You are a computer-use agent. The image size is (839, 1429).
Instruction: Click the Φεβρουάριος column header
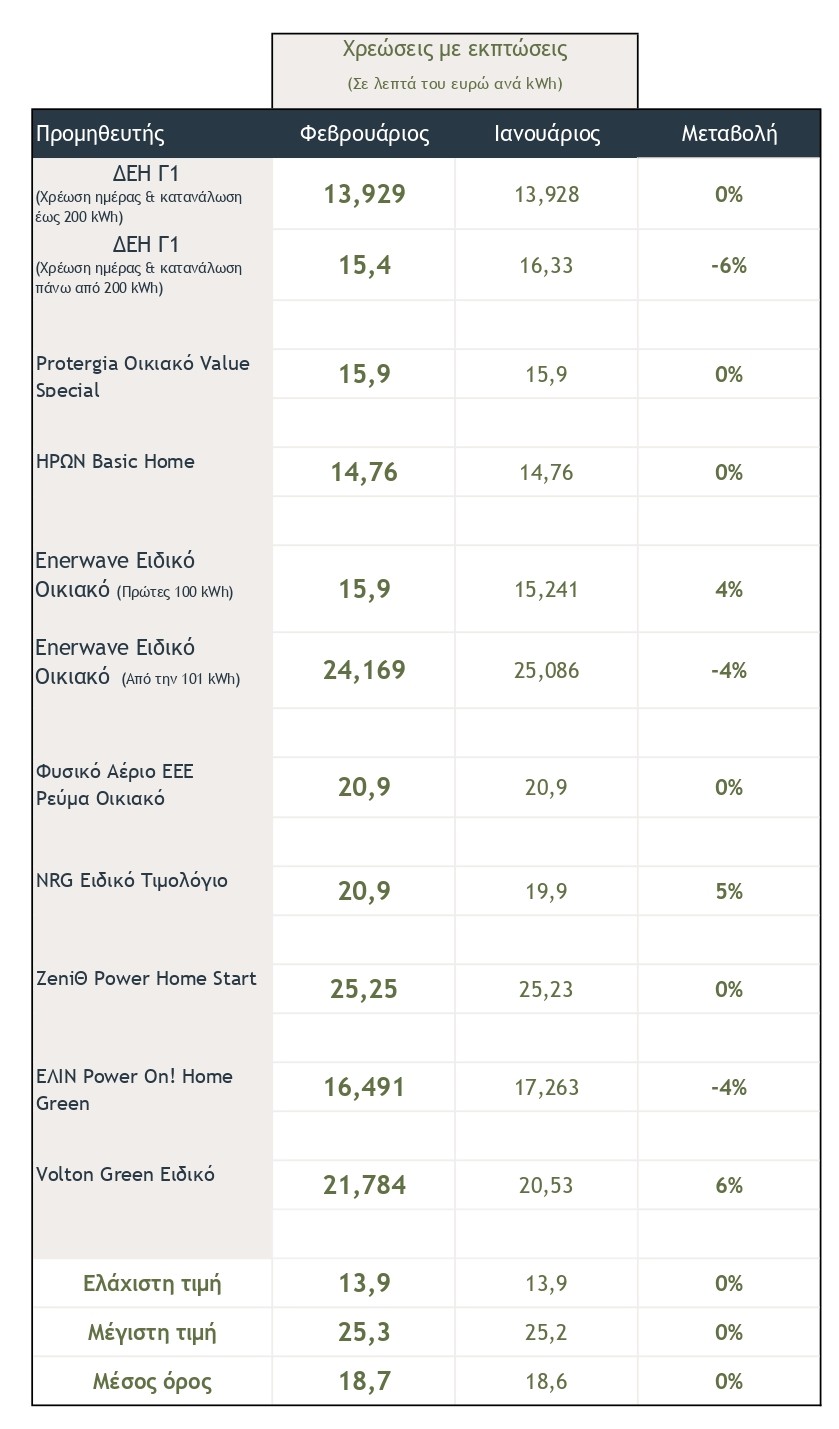tap(364, 134)
